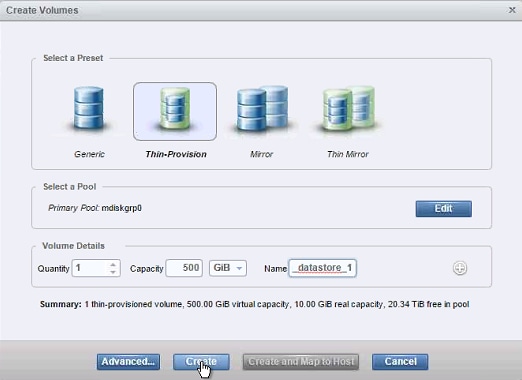Click the Generic preset label
This screenshot has height=380, width=522.
[x=89, y=154]
